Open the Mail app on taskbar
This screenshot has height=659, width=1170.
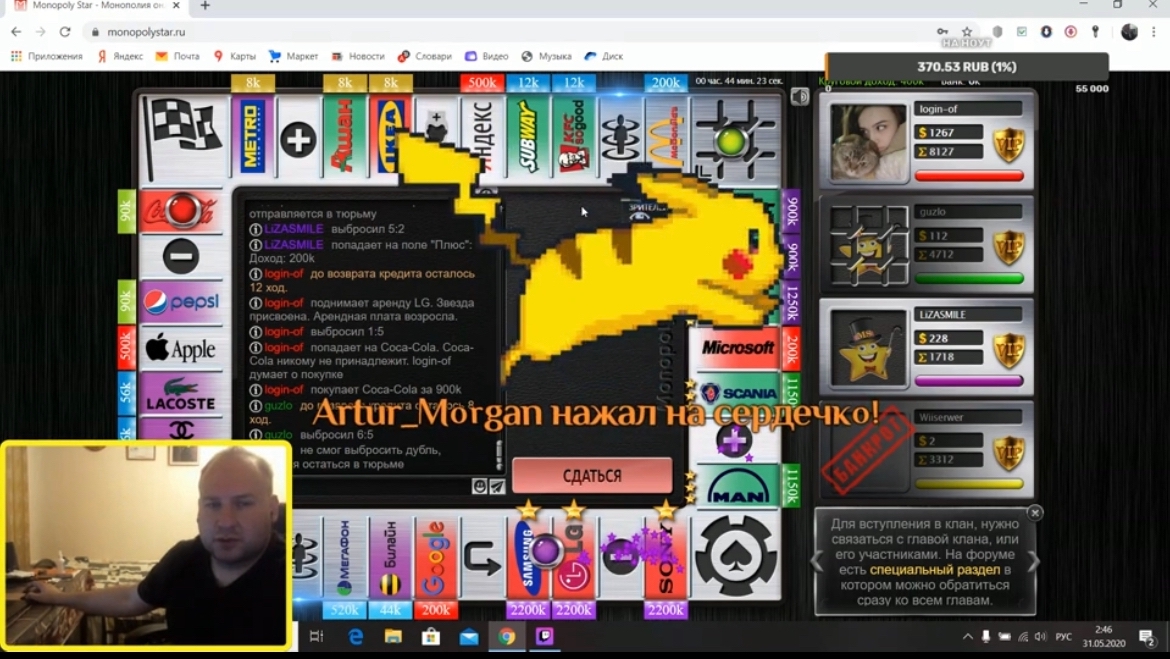[469, 637]
